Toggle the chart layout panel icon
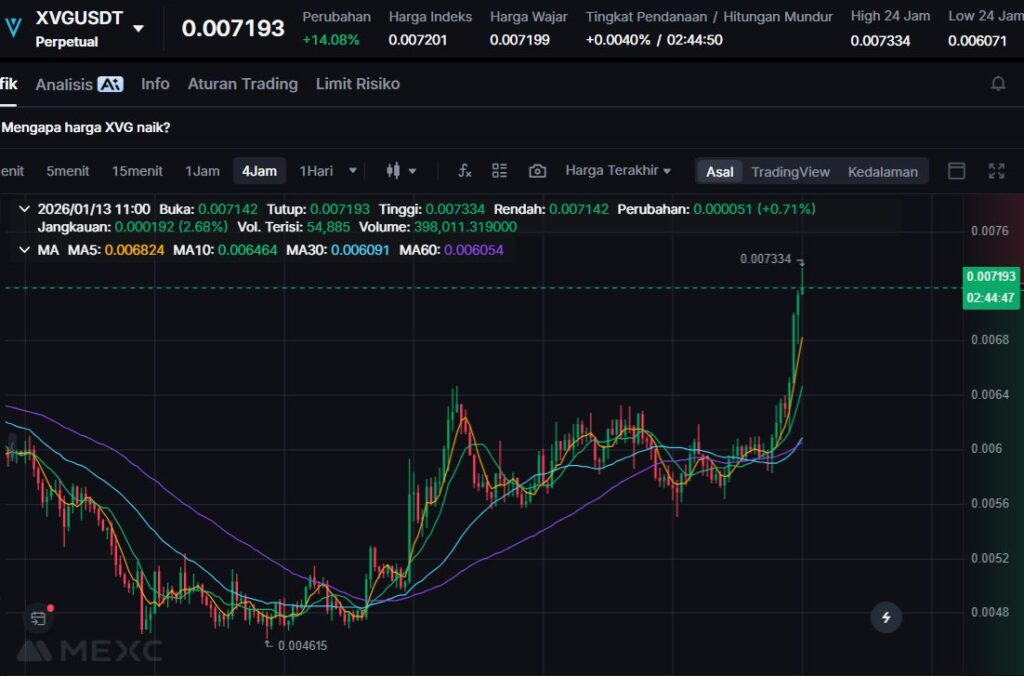This screenshot has height=676, width=1024. point(956,171)
